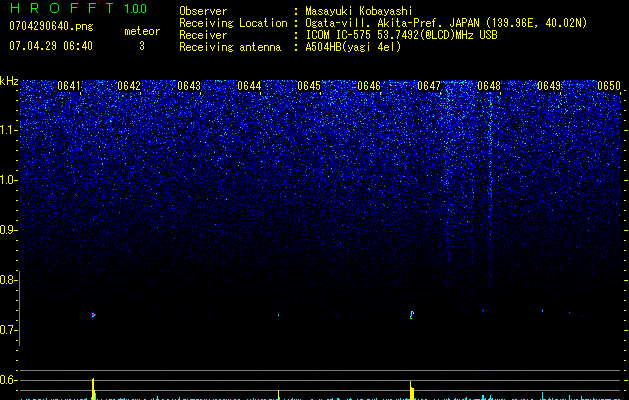Click the bright meteor echo just before 0647
Image resolution: width=629 pixels, height=400 pixels.
tap(412, 315)
